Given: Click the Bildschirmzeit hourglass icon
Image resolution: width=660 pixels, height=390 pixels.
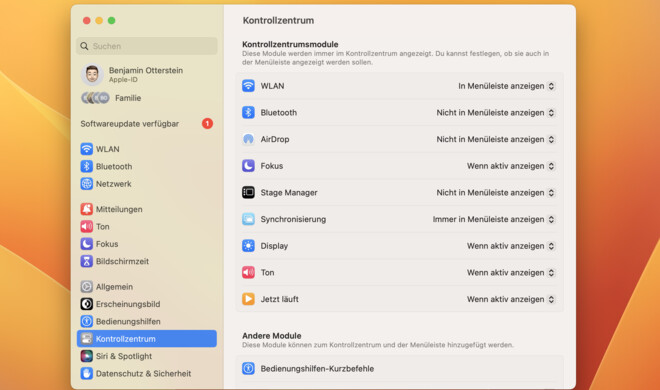Looking at the screenshot, I should (x=87, y=261).
